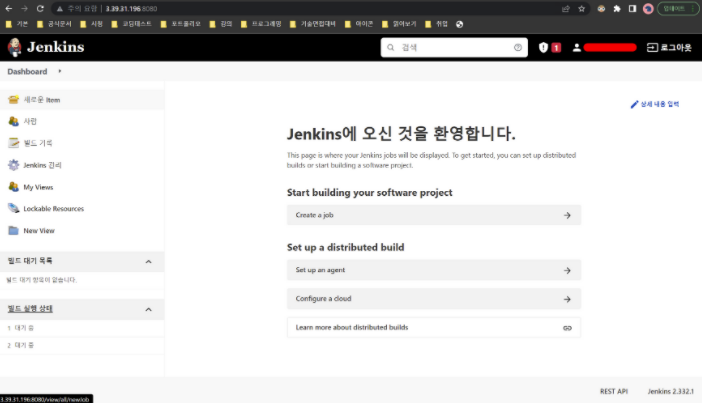Click the arrow on Set up an agent
The height and width of the screenshot is (403, 702).
(567, 270)
